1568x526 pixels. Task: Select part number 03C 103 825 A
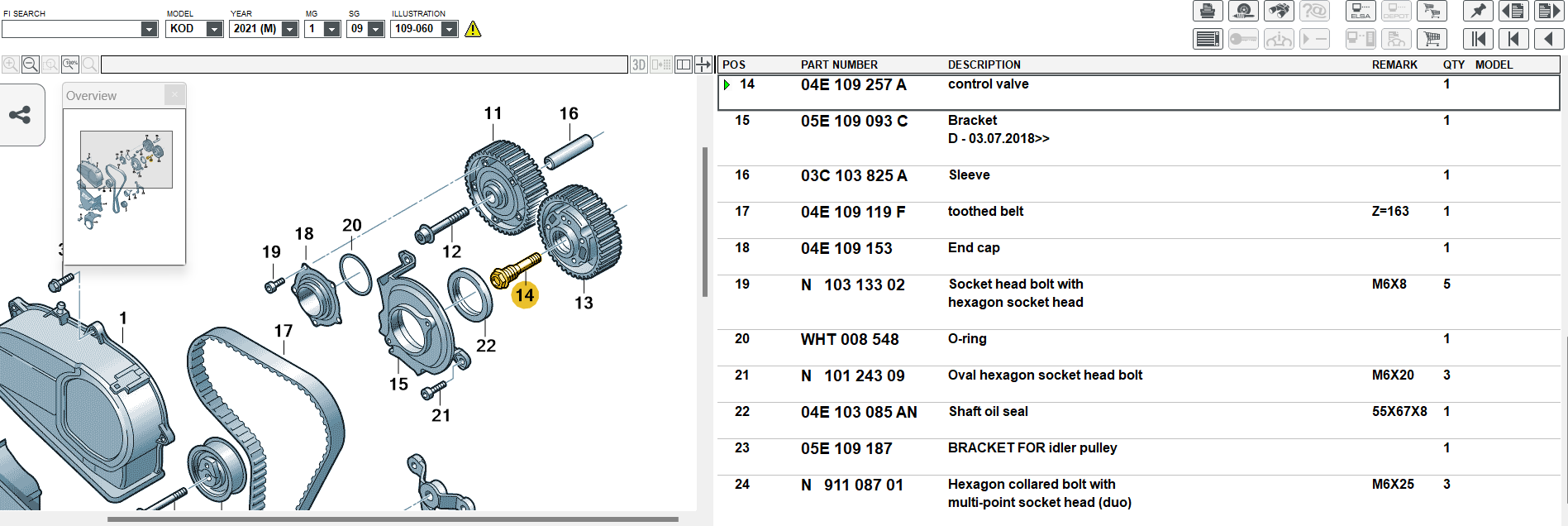[x=854, y=175]
